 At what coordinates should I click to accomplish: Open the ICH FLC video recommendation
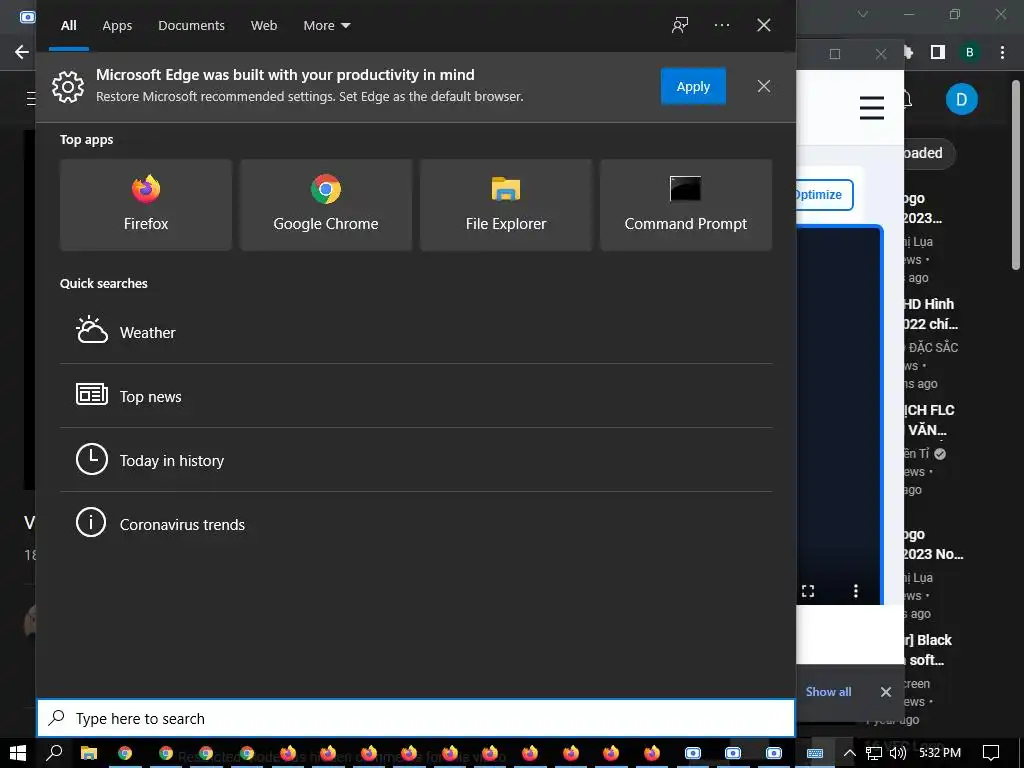coord(930,420)
